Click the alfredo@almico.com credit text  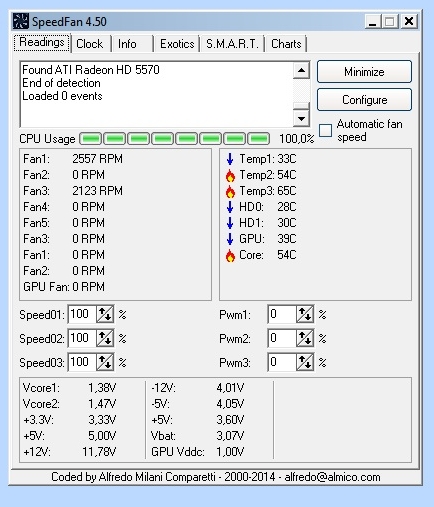click(332, 477)
